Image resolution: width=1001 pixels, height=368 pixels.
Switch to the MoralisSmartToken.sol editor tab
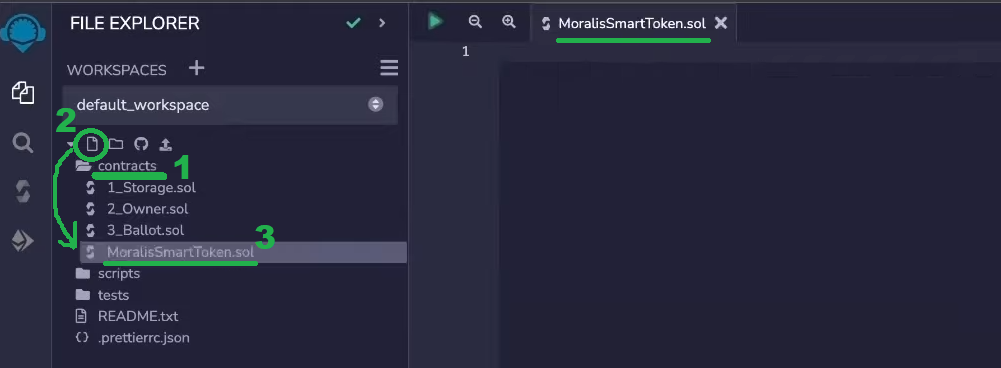pyautogui.click(x=632, y=24)
